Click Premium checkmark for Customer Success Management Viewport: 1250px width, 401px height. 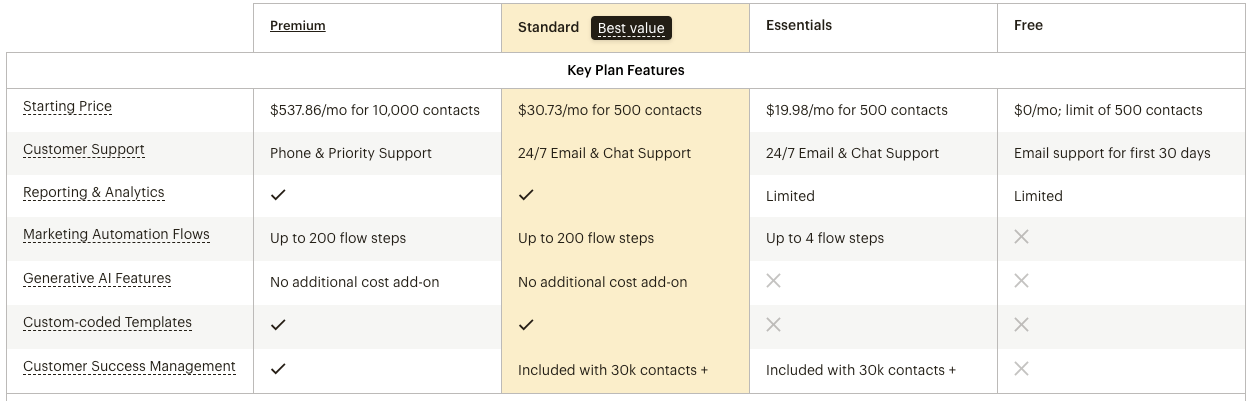(278, 369)
